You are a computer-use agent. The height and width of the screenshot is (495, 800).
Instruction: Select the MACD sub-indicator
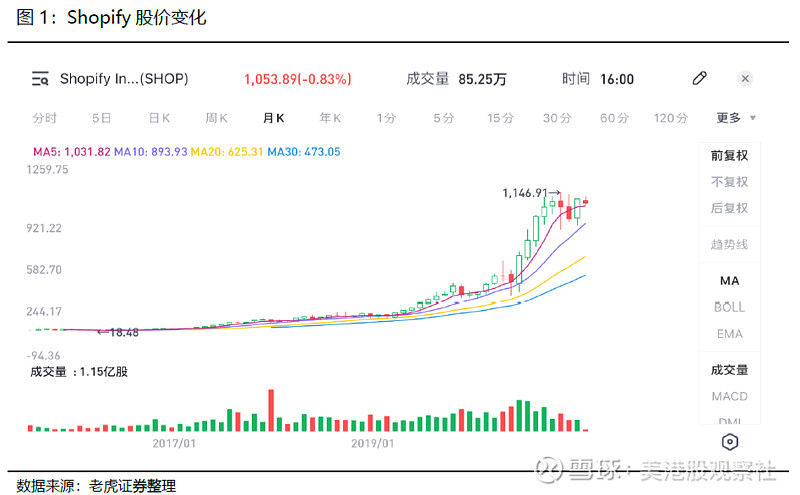pos(730,397)
